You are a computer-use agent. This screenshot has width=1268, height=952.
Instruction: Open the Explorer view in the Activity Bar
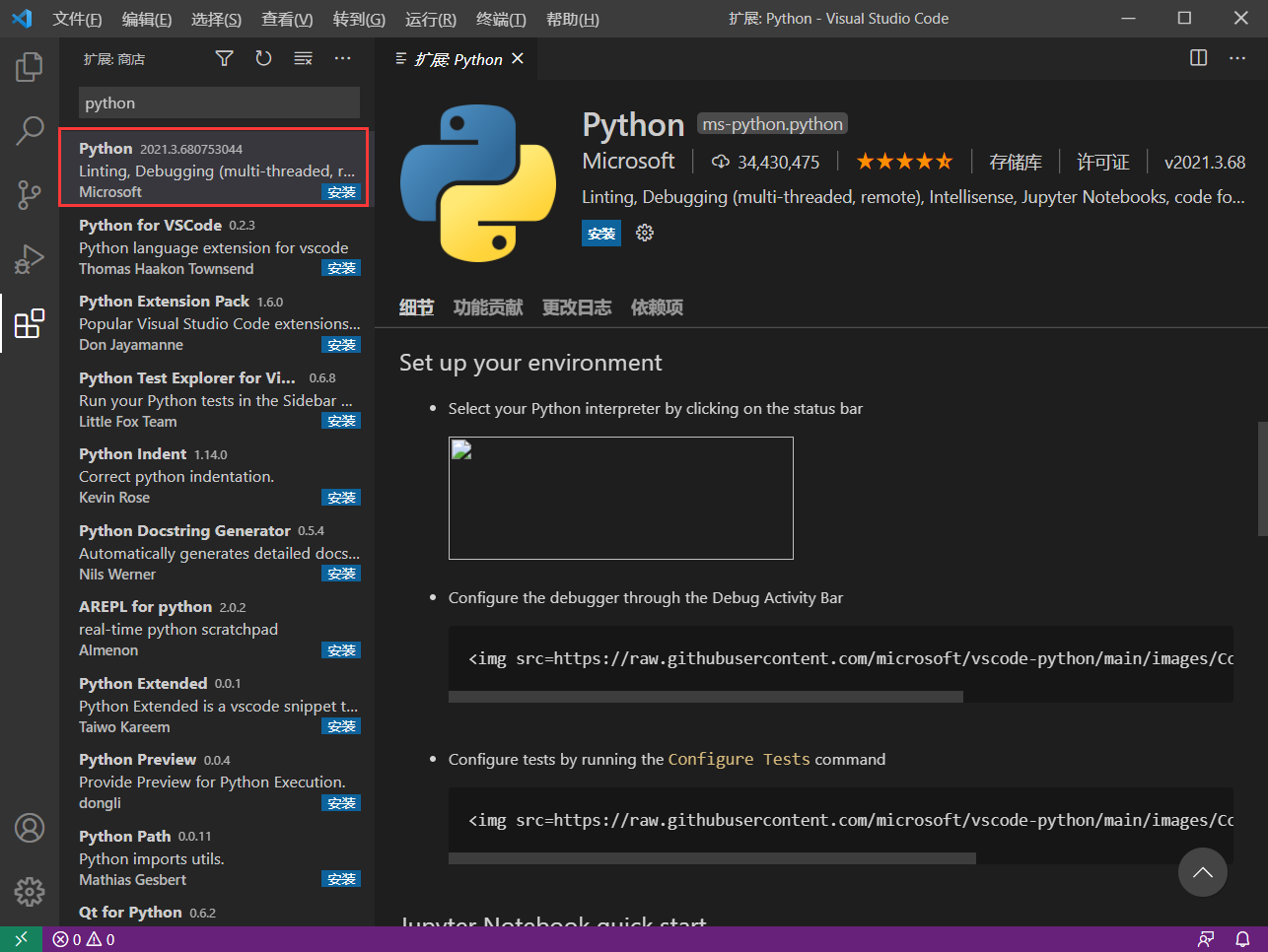pyautogui.click(x=29, y=66)
